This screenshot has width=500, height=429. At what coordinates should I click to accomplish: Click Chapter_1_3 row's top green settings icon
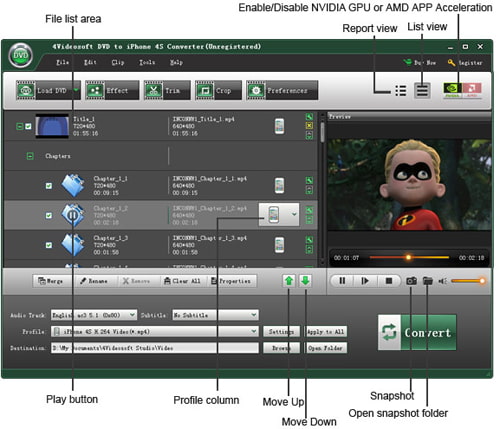[309, 240]
